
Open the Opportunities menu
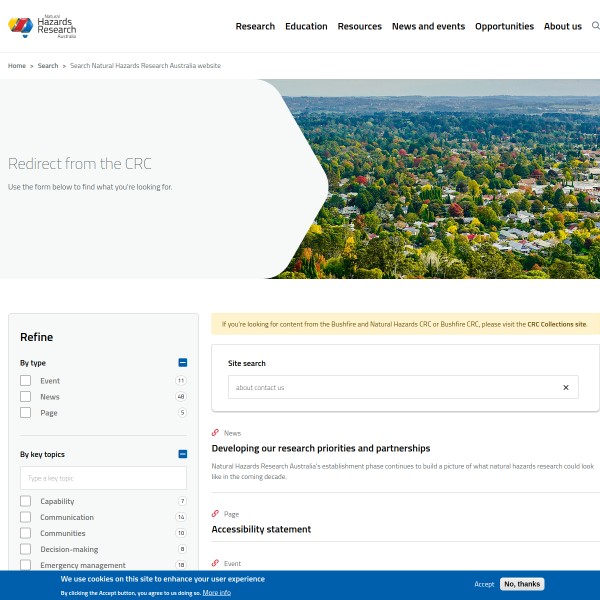pyautogui.click(x=504, y=26)
